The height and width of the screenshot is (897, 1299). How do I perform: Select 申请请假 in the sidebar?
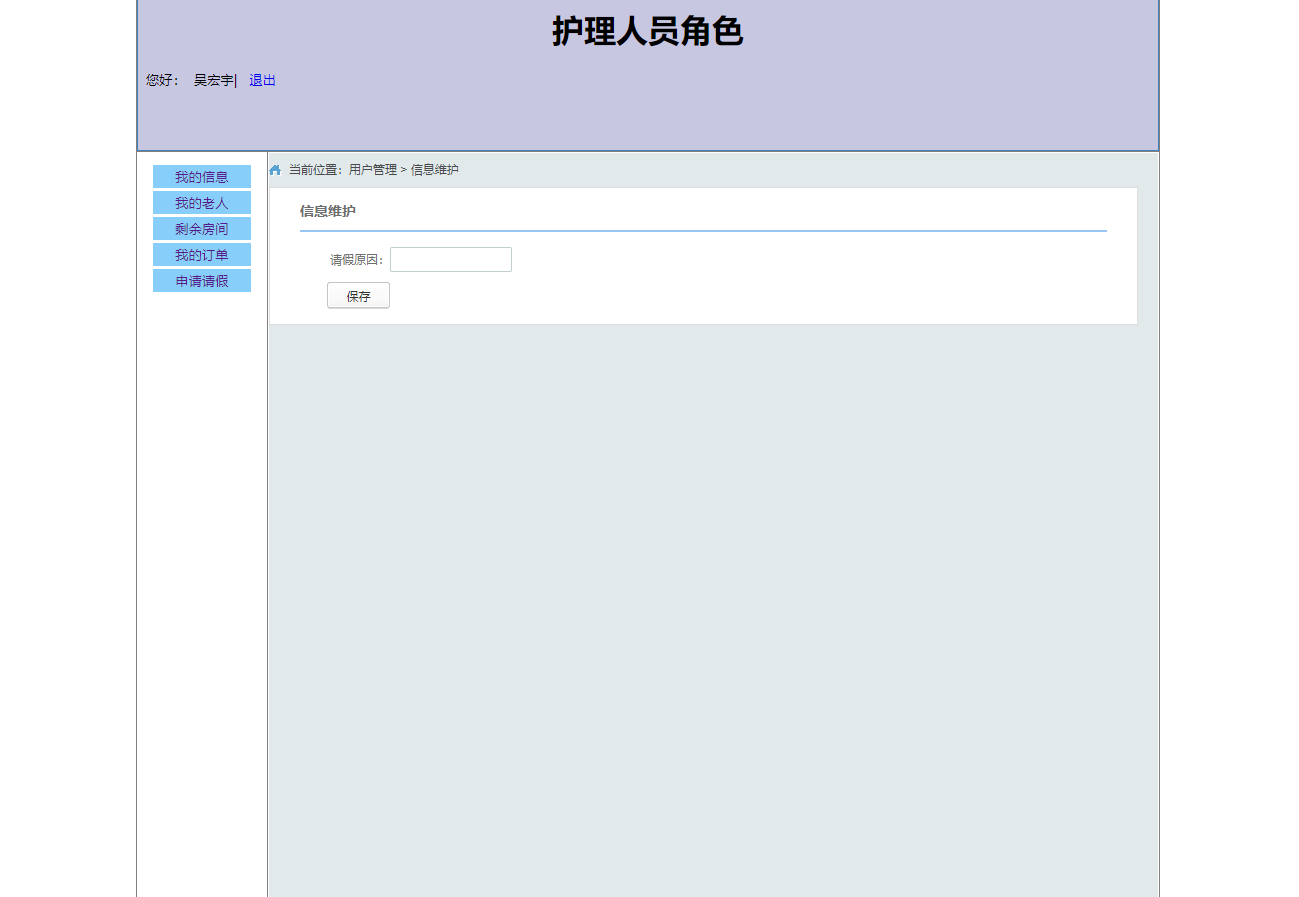(201, 280)
